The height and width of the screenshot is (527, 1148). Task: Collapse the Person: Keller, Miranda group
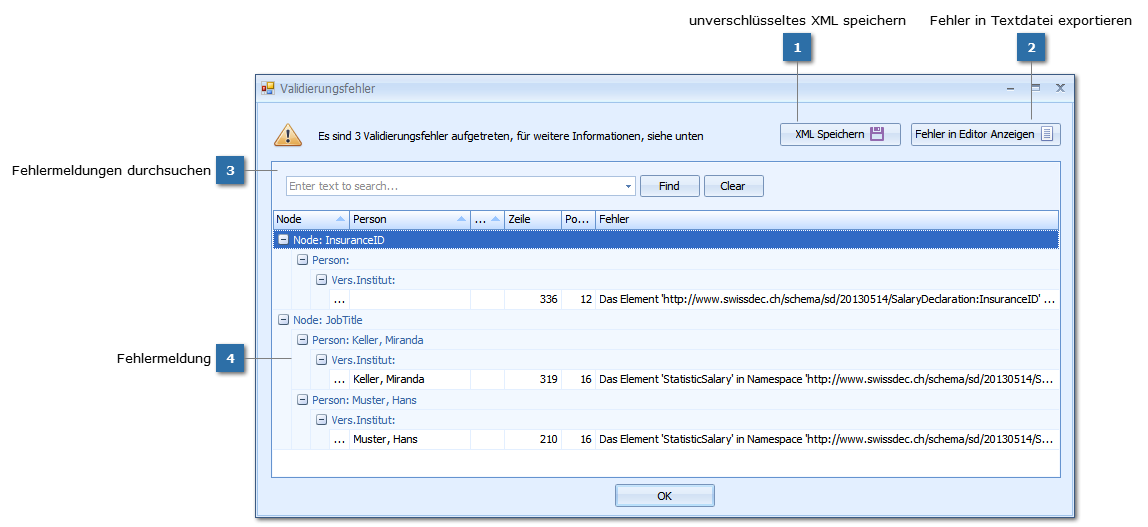302,340
